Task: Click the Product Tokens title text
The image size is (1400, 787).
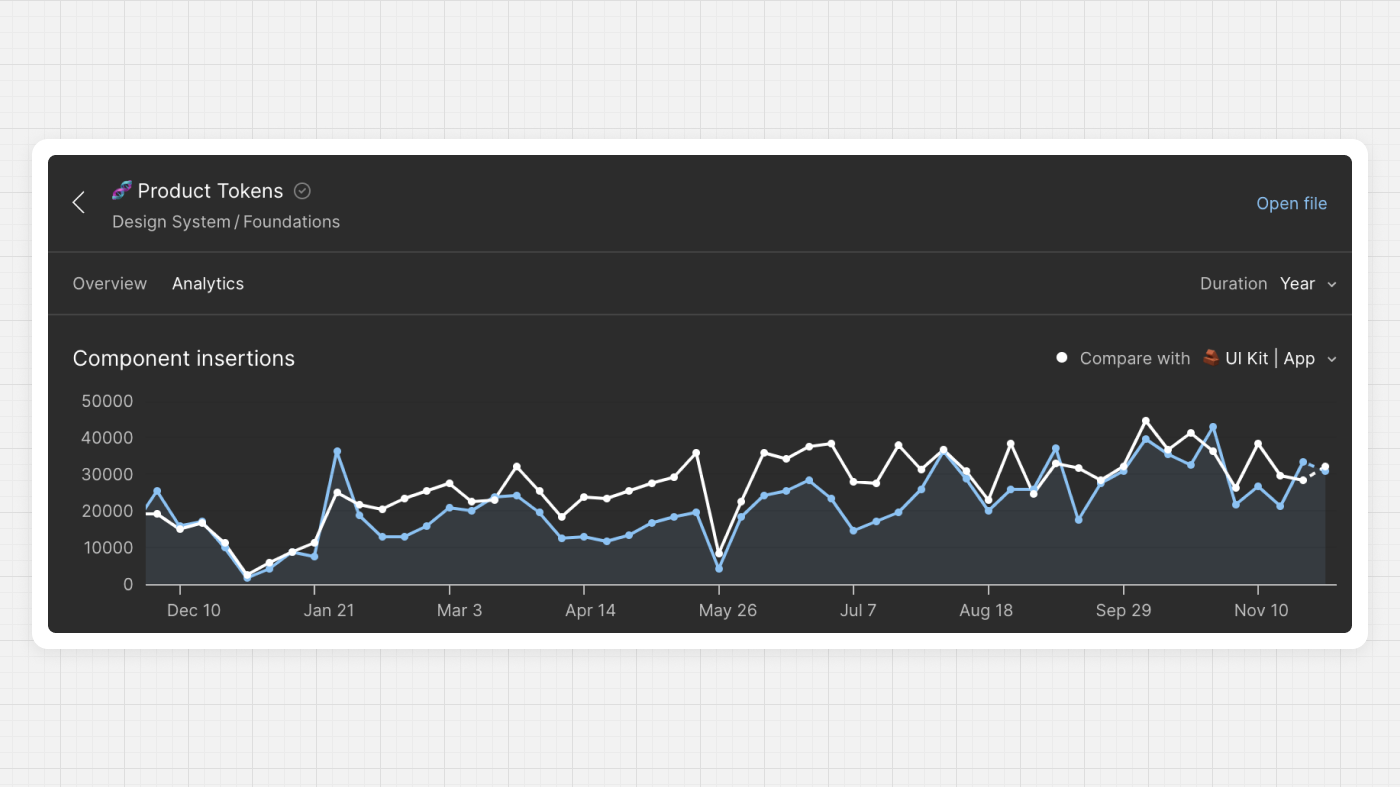Action: pos(211,190)
